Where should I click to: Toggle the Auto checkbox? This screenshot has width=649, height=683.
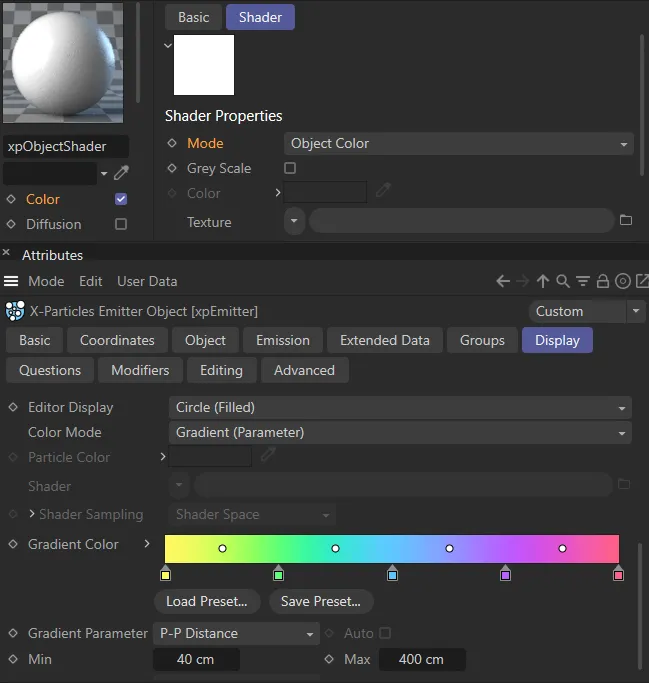coord(385,632)
